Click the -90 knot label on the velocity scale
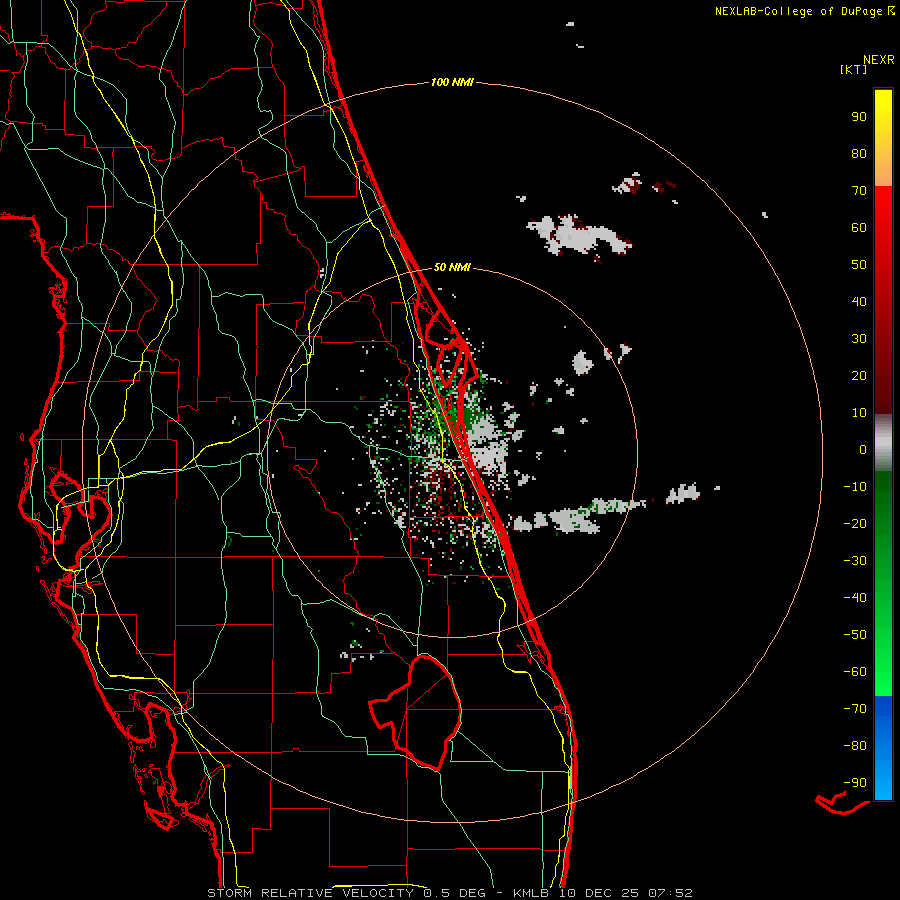 point(855,782)
